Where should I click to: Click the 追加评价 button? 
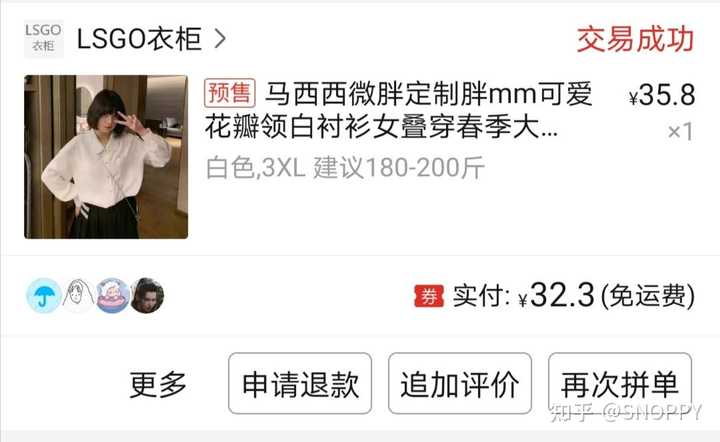click(460, 383)
